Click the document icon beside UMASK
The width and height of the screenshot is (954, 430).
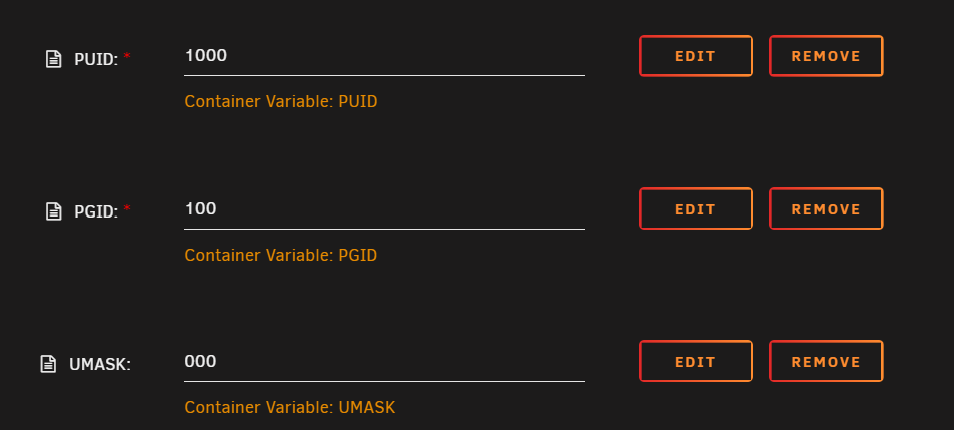[48, 364]
